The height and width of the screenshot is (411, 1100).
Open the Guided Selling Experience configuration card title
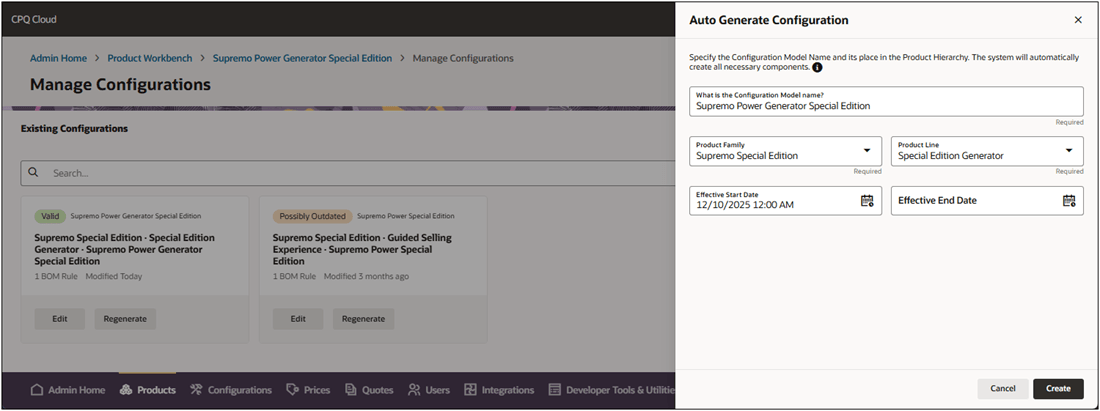362,249
